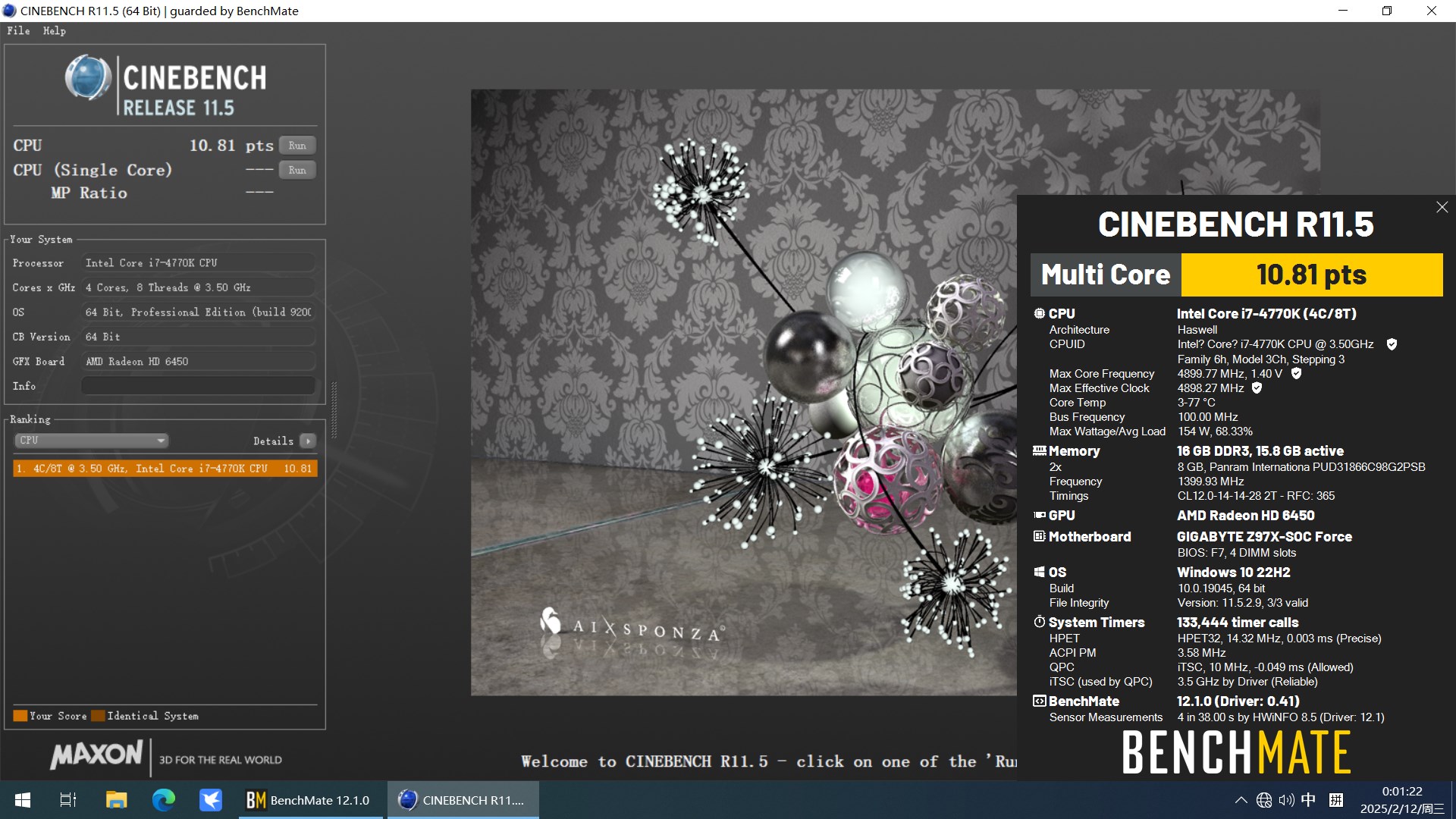Viewport: 1456px width, 819px height.
Task: Click the BenchMate section icon
Action: coord(1039,701)
